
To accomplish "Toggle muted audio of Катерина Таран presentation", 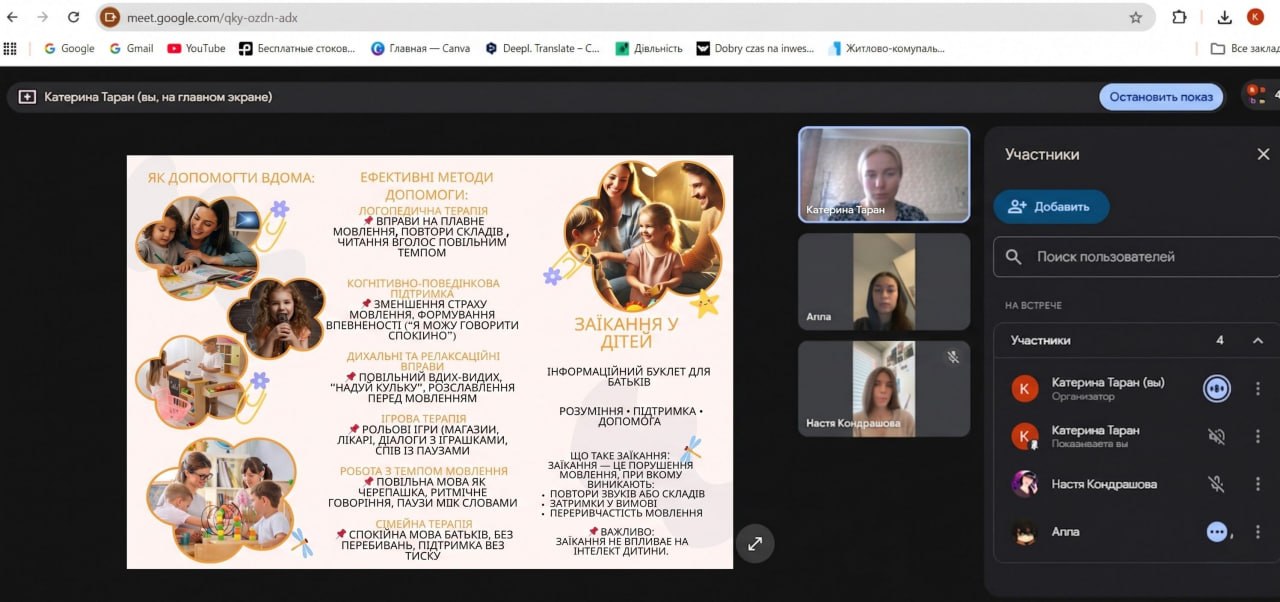I will coord(1216,436).
